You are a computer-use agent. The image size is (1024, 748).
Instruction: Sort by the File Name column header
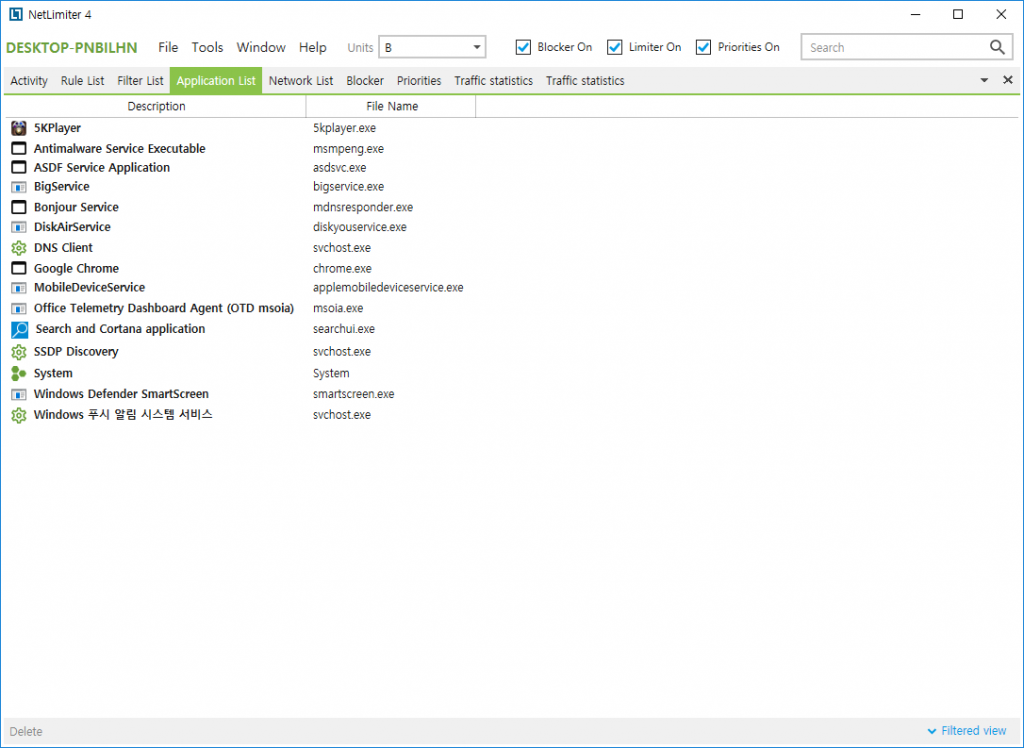pyautogui.click(x=391, y=106)
